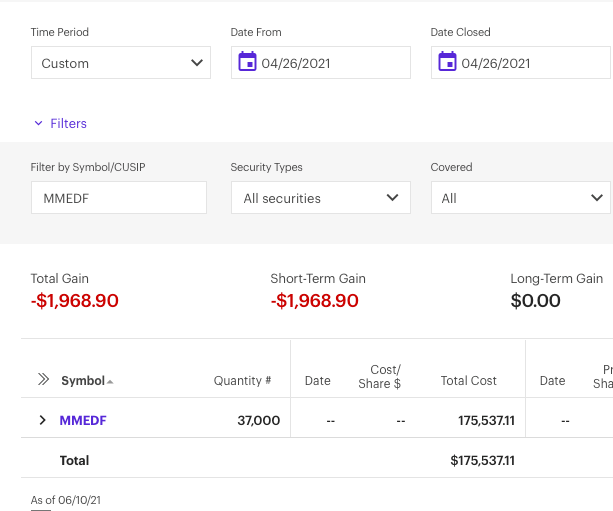The width and height of the screenshot is (613, 511).
Task: Click the Total Cost column header
Action: tap(468, 381)
